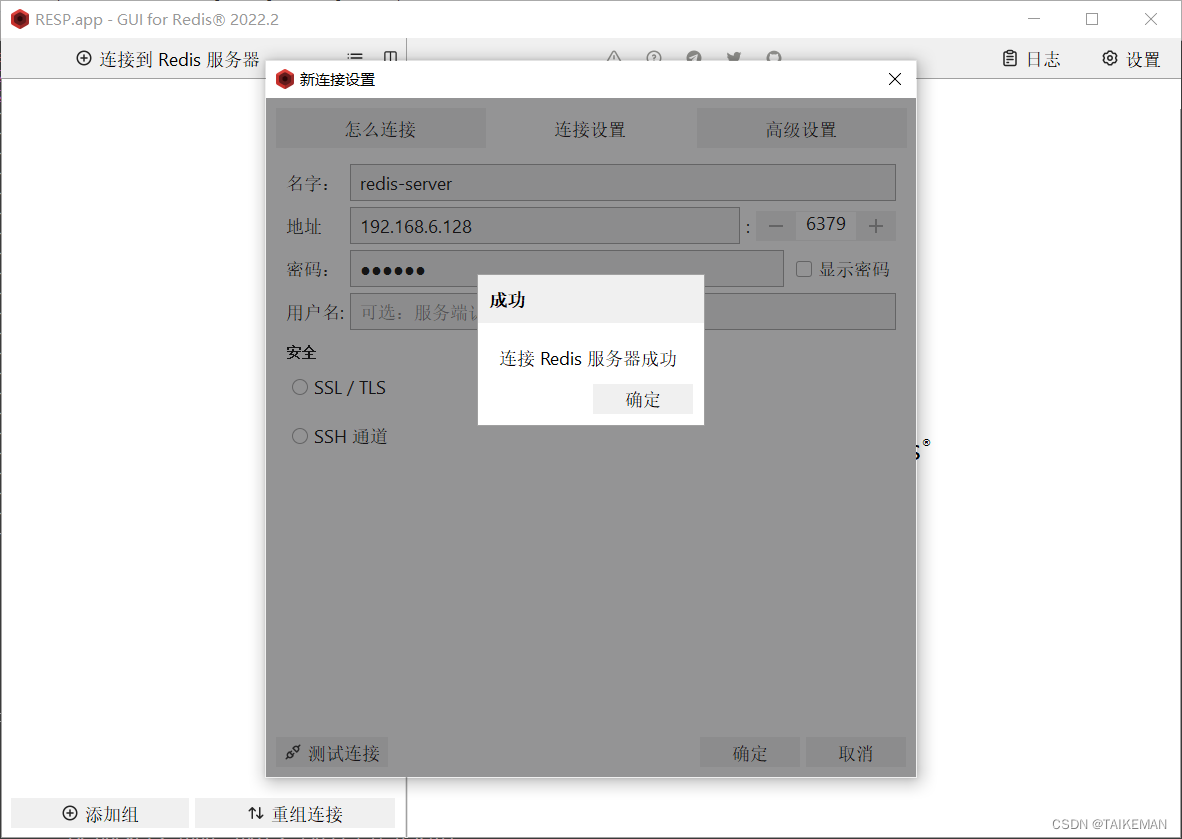Click the 成功 popup title
Viewport: 1182px width, 839px height.
click(x=507, y=300)
